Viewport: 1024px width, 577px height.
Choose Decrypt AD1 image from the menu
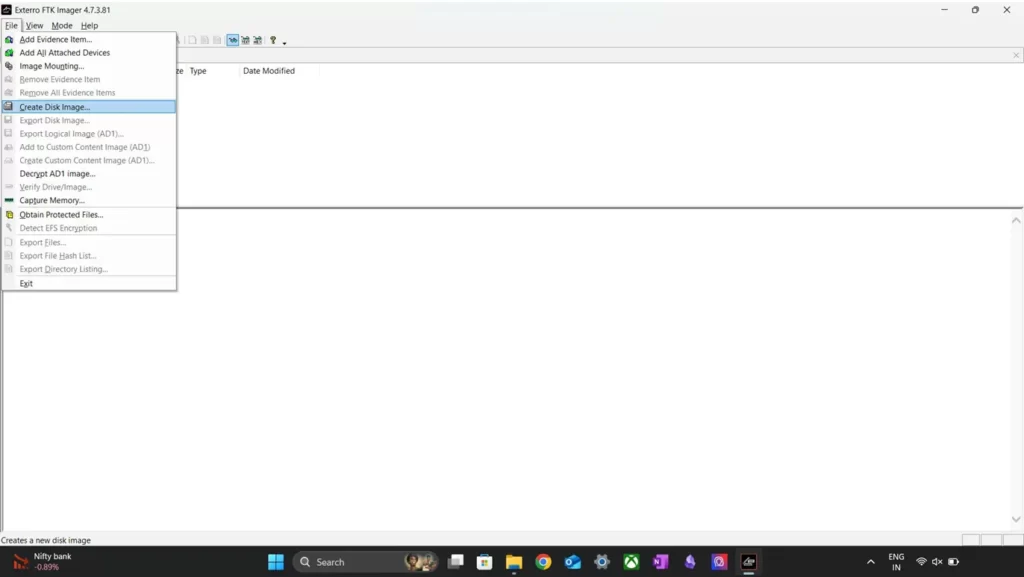click(58, 174)
